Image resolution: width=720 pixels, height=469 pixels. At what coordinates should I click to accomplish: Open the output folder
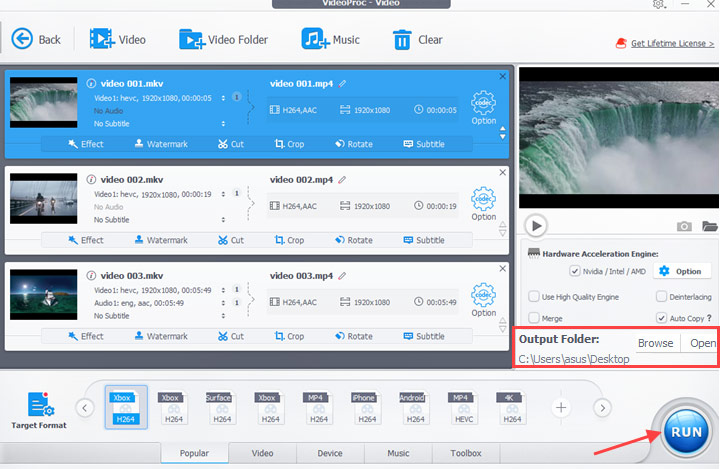(x=702, y=343)
